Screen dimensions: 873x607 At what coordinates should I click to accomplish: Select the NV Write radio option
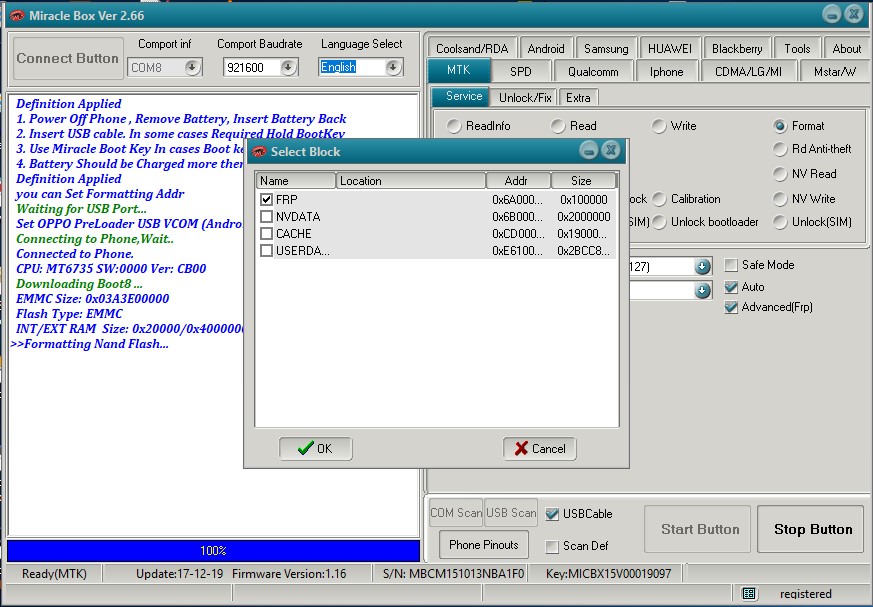780,199
